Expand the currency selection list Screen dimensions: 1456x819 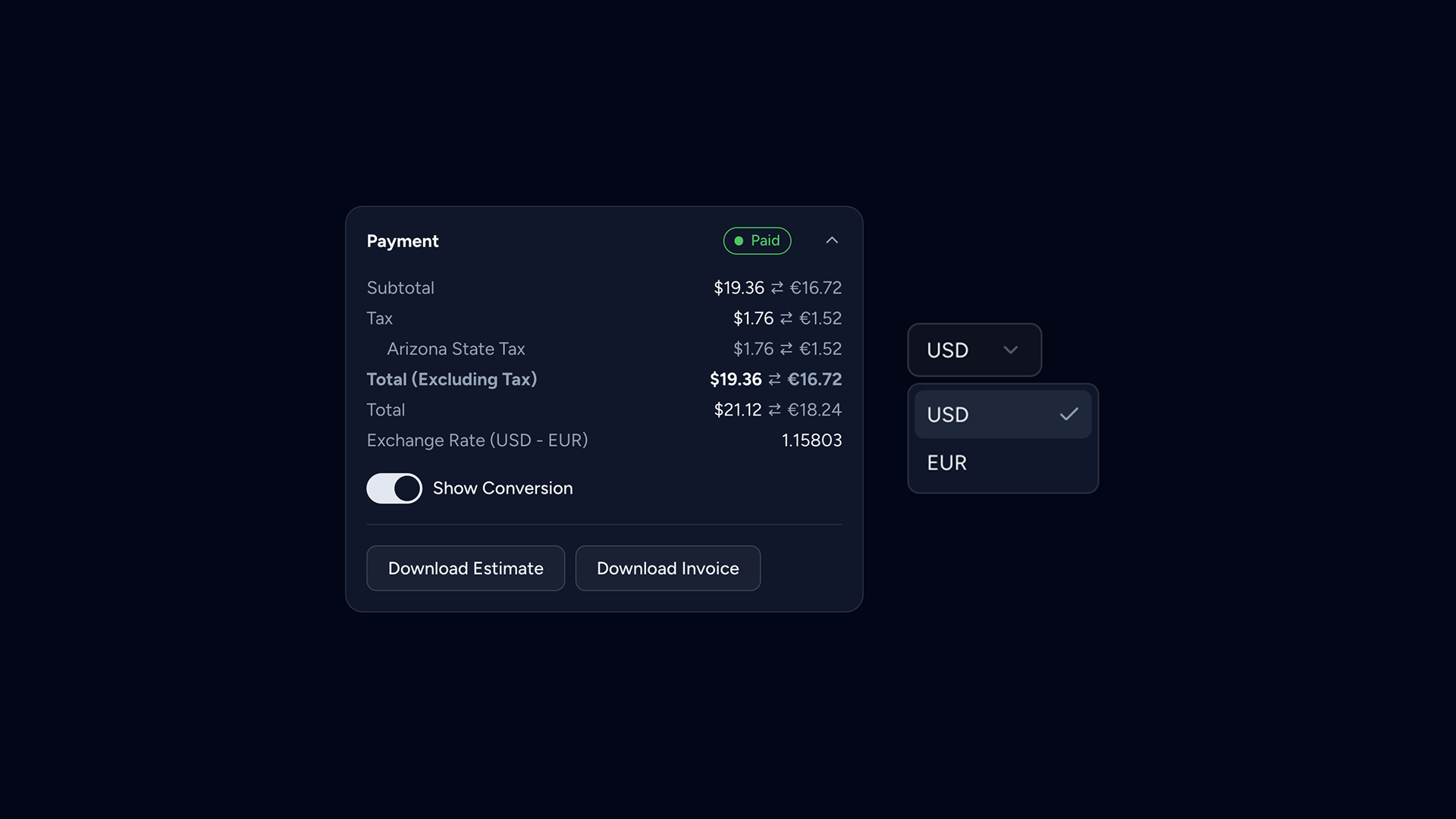point(974,350)
